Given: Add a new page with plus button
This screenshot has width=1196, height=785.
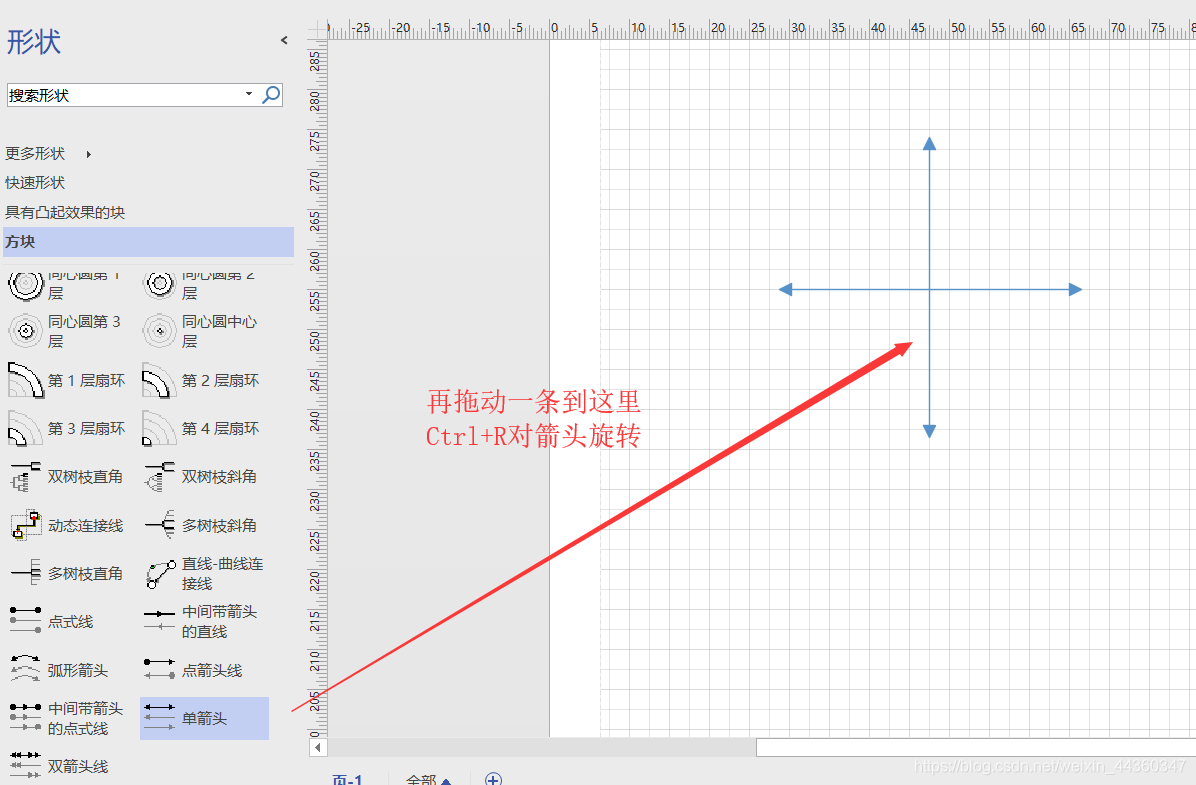Looking at the screenshot, I should [x=494, y=779].
